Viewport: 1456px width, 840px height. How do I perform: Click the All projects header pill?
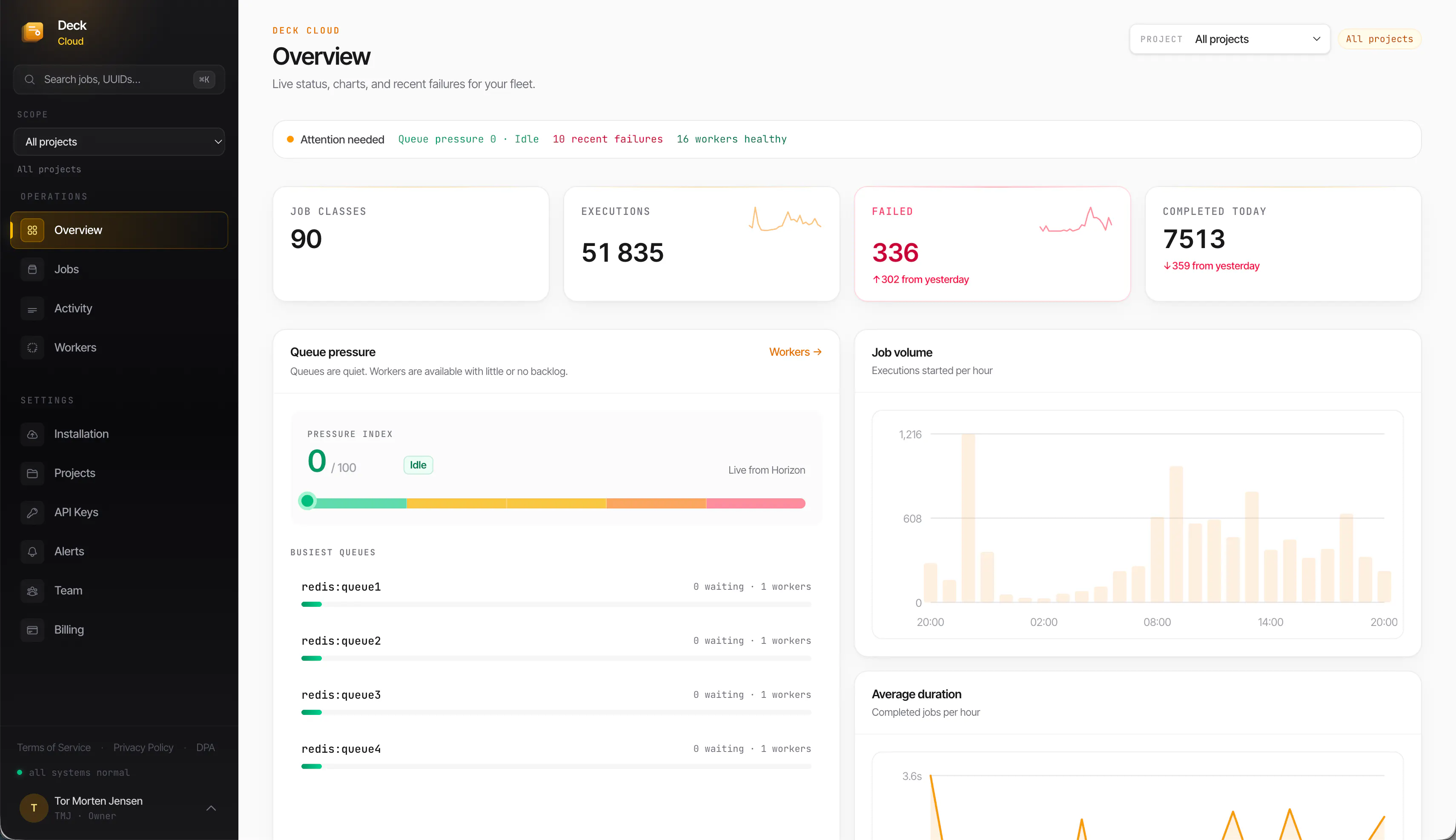point(1379,39)
